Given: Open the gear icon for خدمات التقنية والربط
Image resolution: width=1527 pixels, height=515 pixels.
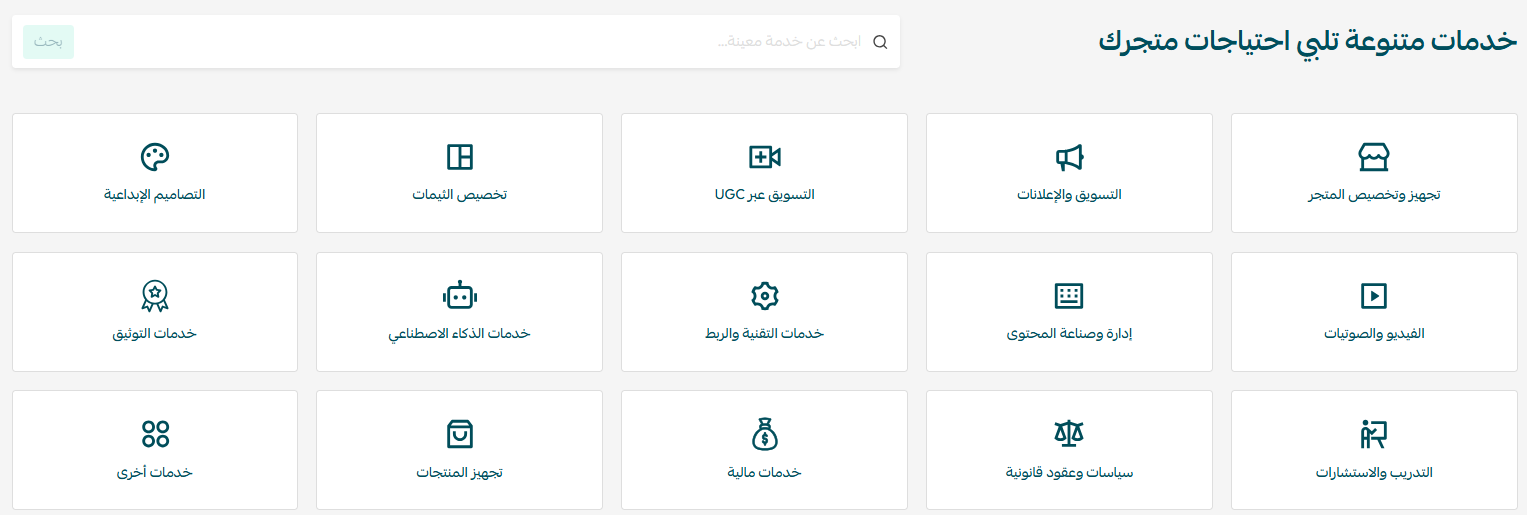Looking at the screenshot, I should tap(764, 296).
